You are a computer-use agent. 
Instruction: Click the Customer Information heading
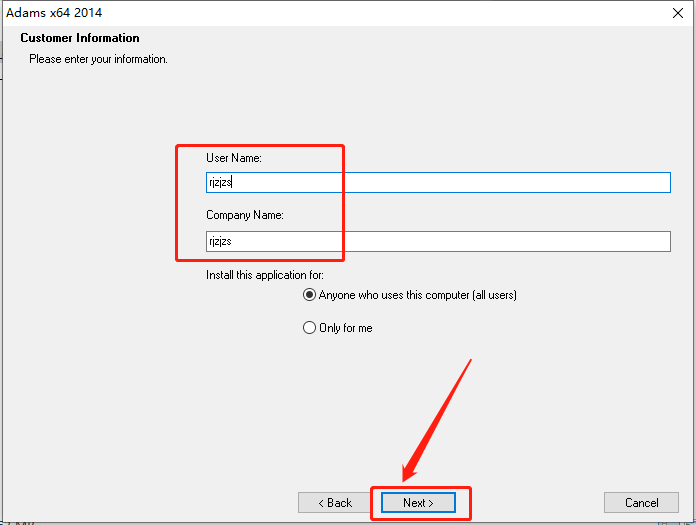tap(80, 38)
